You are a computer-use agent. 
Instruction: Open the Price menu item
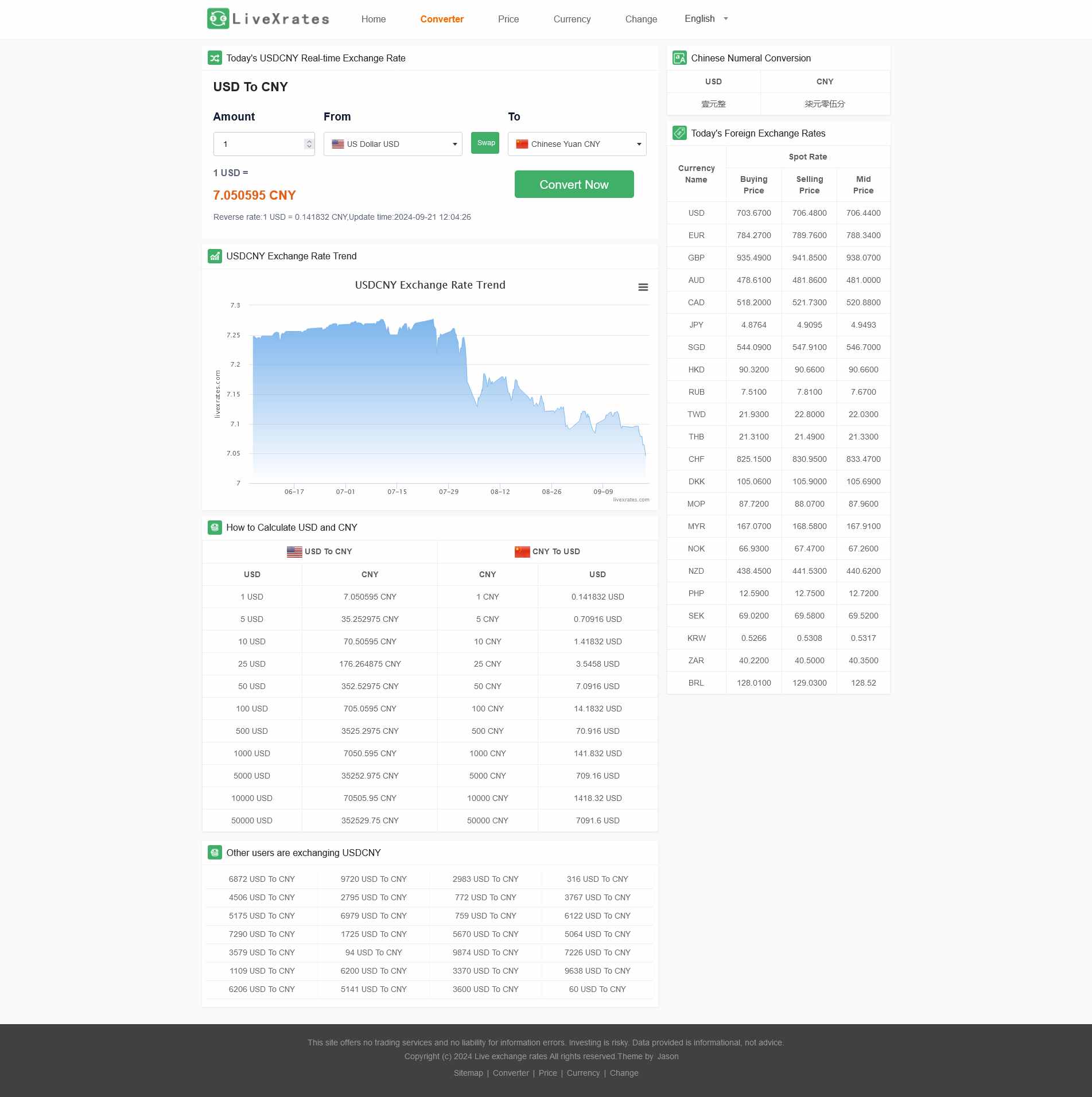508,19
